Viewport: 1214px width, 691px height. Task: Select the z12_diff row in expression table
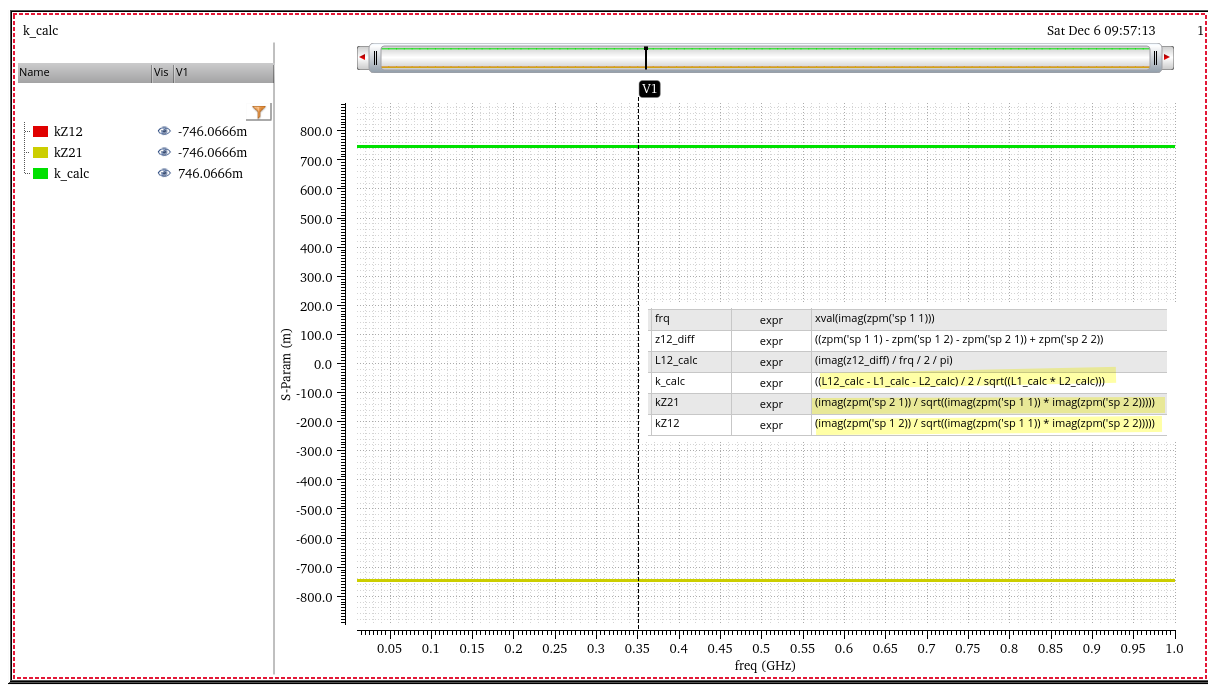(x=674, y=340)
